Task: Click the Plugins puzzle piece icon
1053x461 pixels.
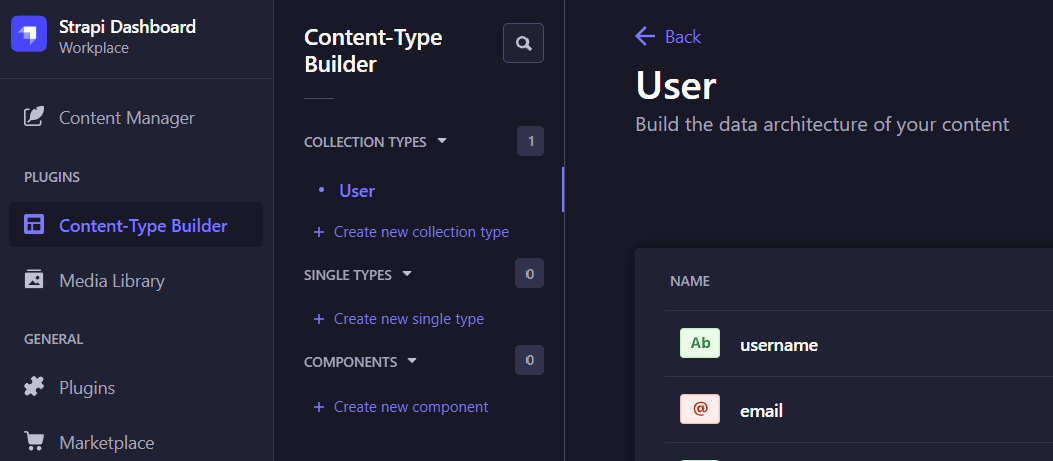Action: [34, 387]
